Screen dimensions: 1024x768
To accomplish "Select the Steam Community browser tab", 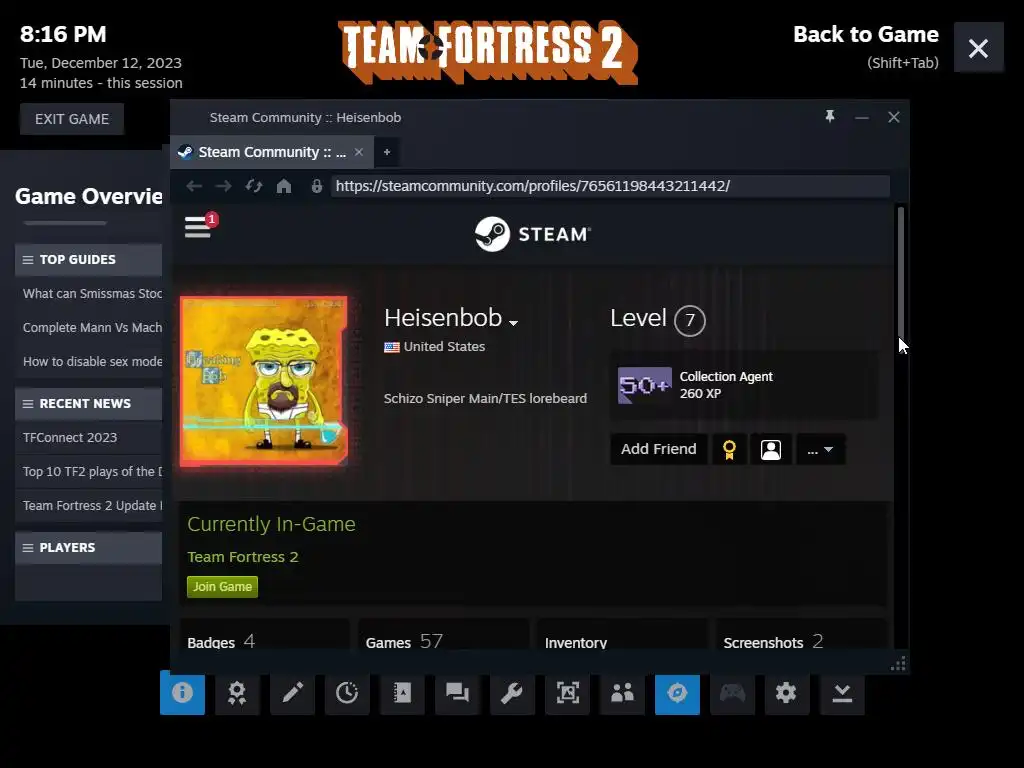I will point(272,152).
